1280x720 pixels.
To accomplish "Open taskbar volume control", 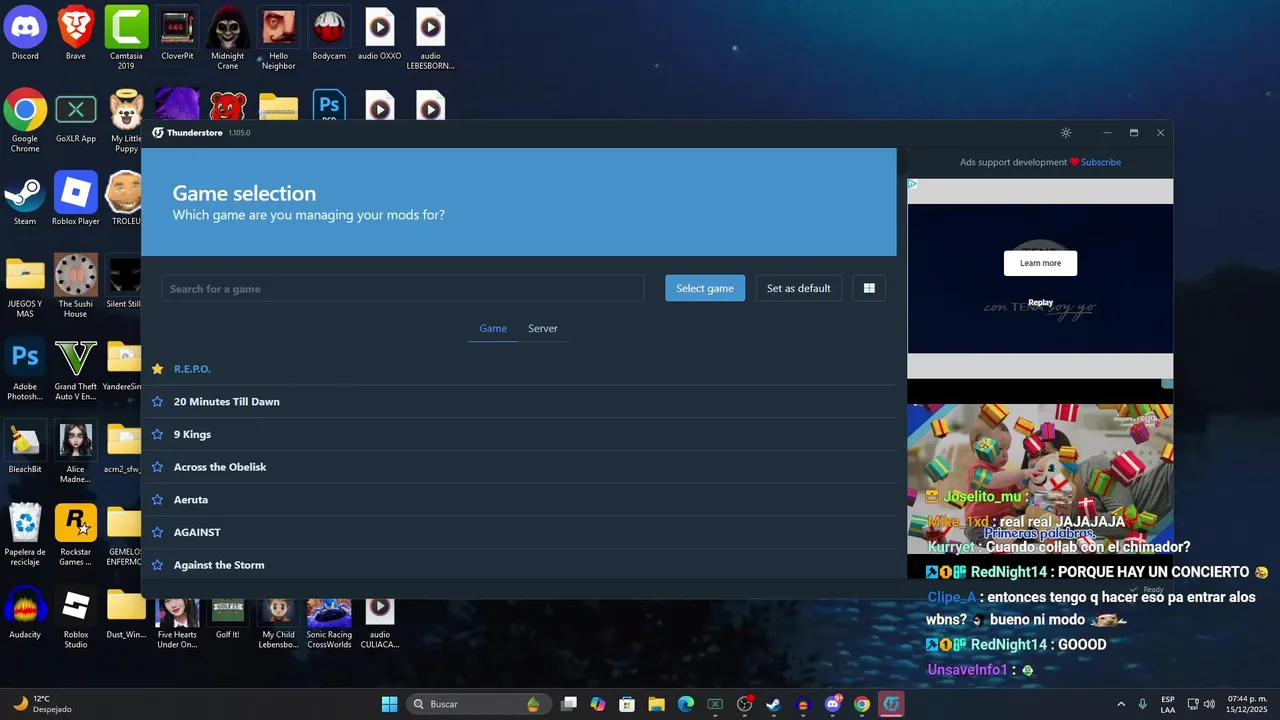I will (1209, 704).
